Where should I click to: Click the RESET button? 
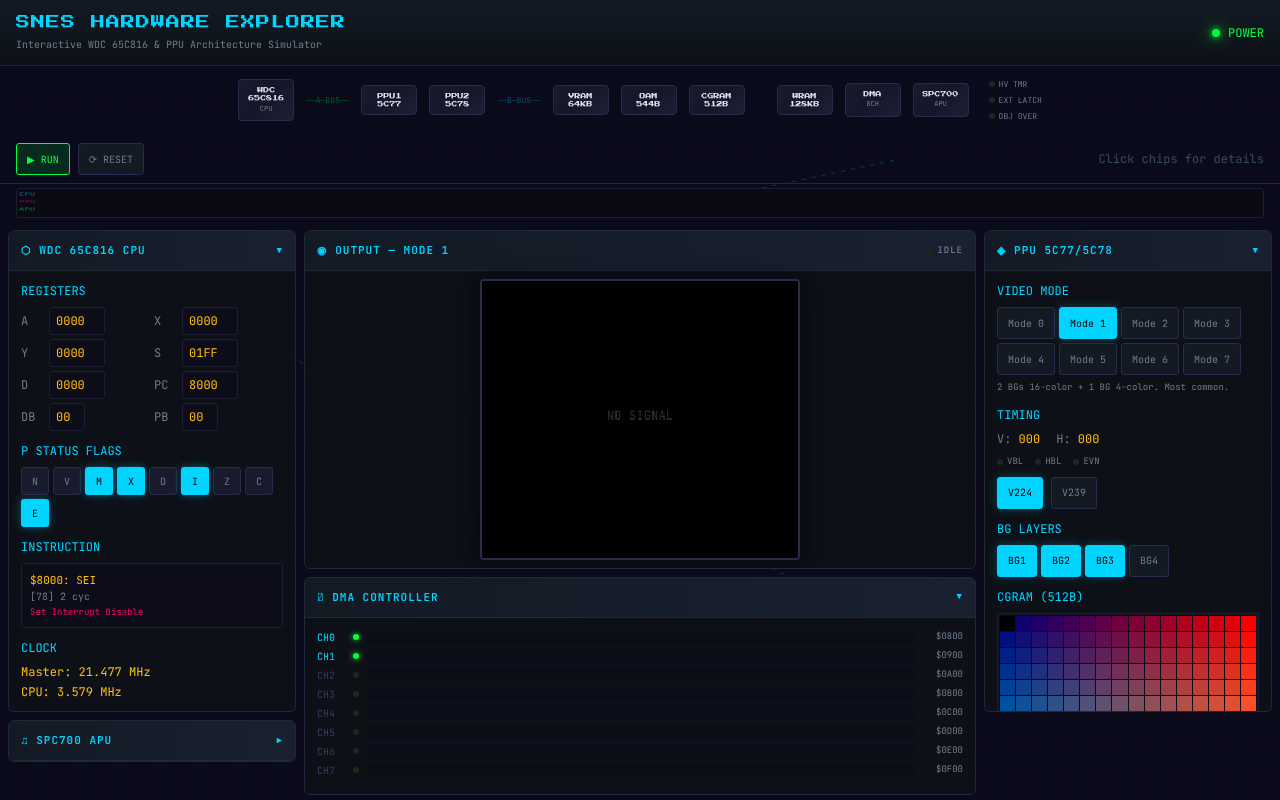tap(110, 159)
